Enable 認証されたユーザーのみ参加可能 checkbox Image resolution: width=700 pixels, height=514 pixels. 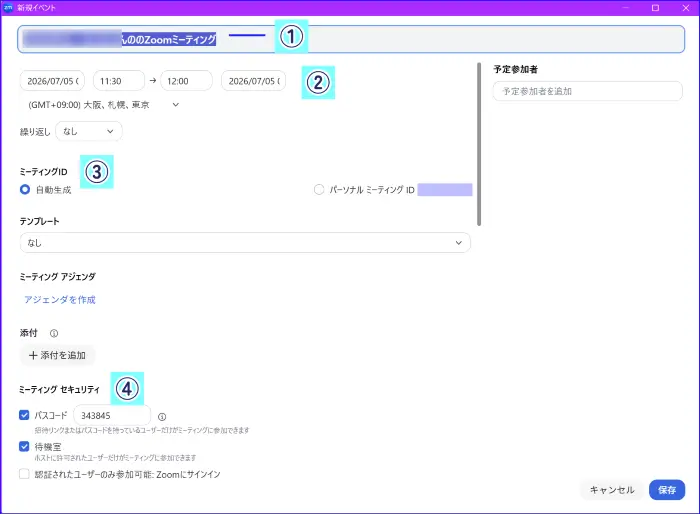coord(24,474)
